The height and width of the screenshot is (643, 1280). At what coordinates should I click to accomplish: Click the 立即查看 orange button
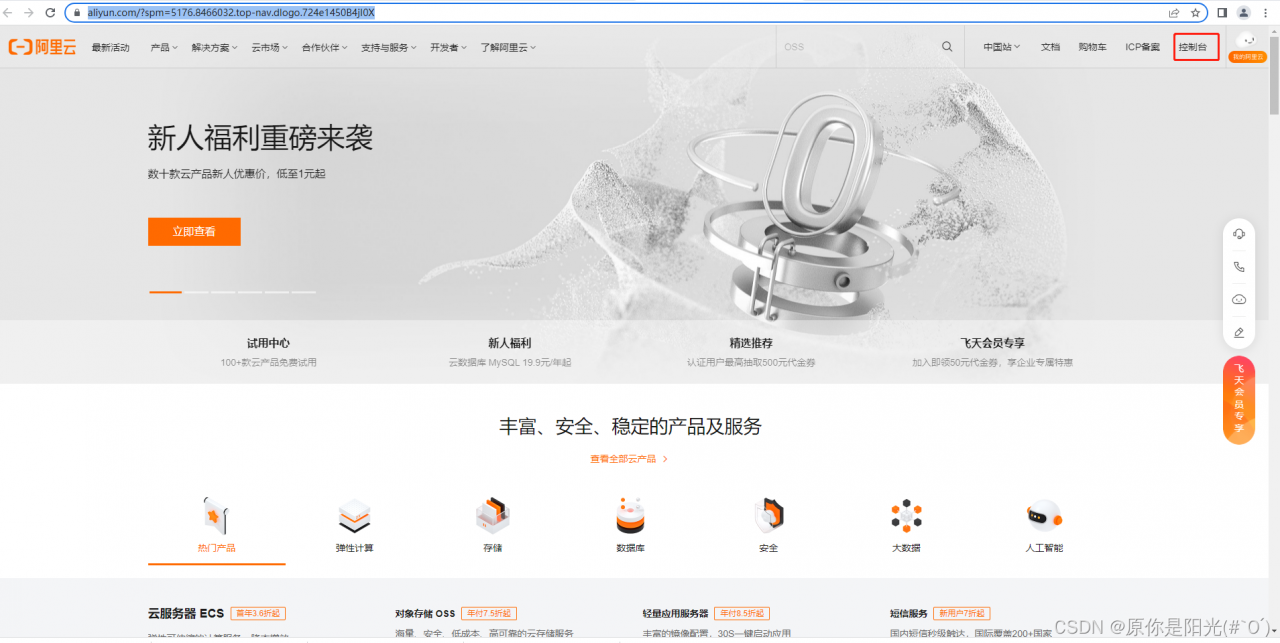click(194, 231)
